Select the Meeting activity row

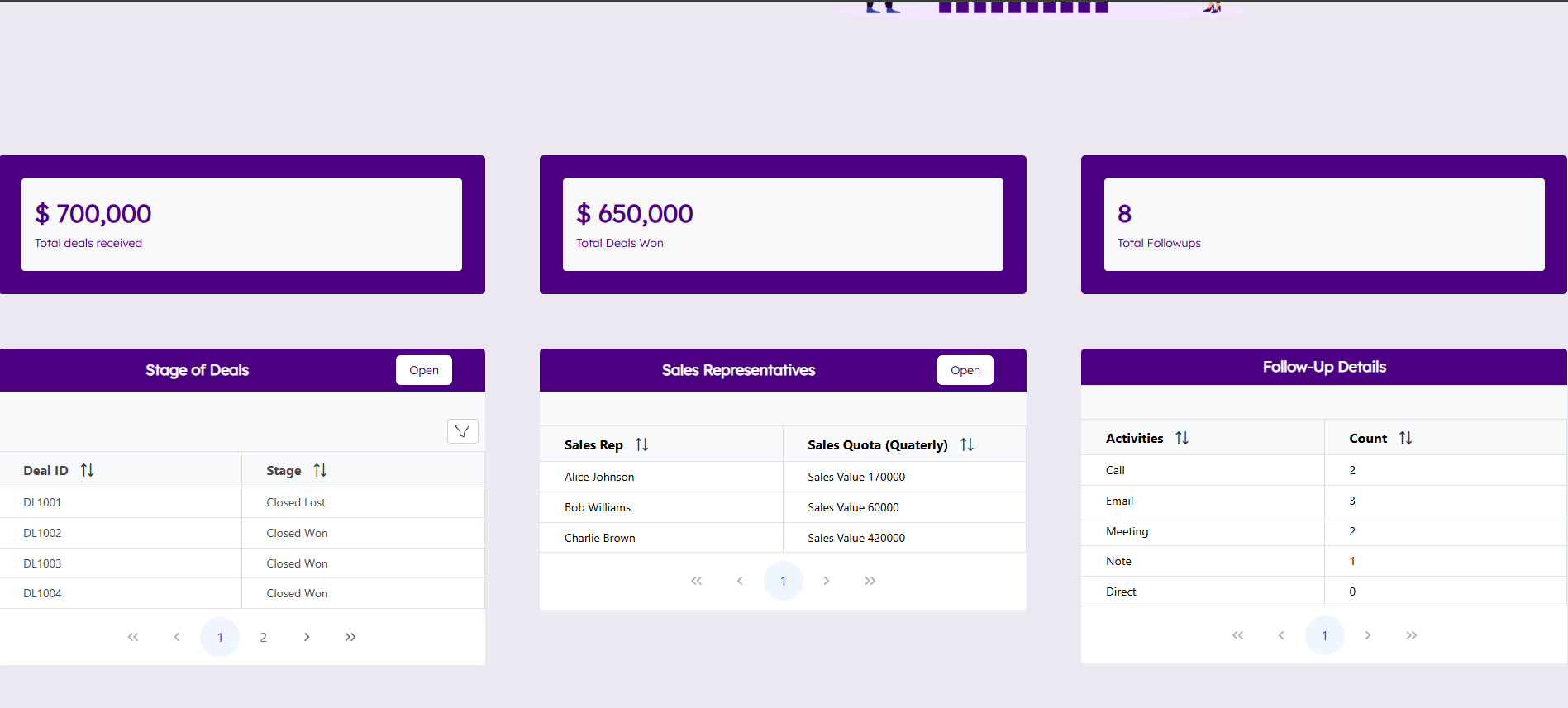(1324, 531)
